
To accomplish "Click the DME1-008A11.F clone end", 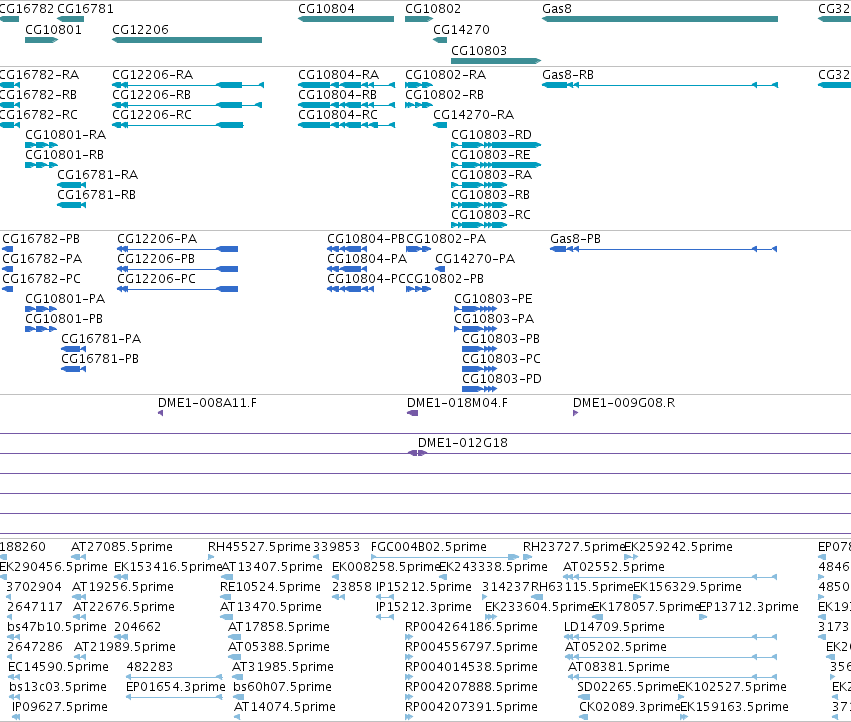I will 207,403.
